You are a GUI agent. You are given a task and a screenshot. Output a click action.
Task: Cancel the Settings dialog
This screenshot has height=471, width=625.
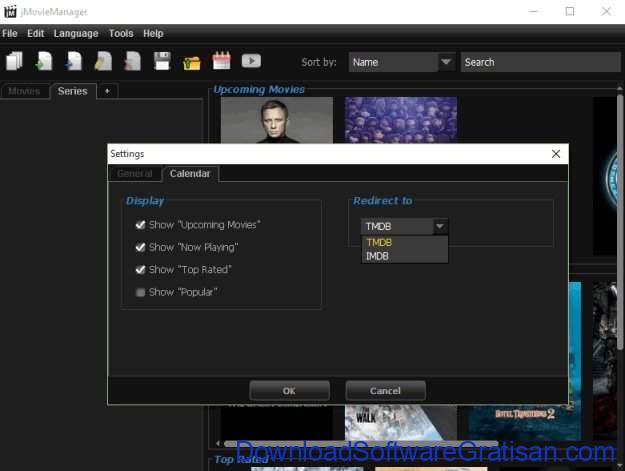(385, 390)
